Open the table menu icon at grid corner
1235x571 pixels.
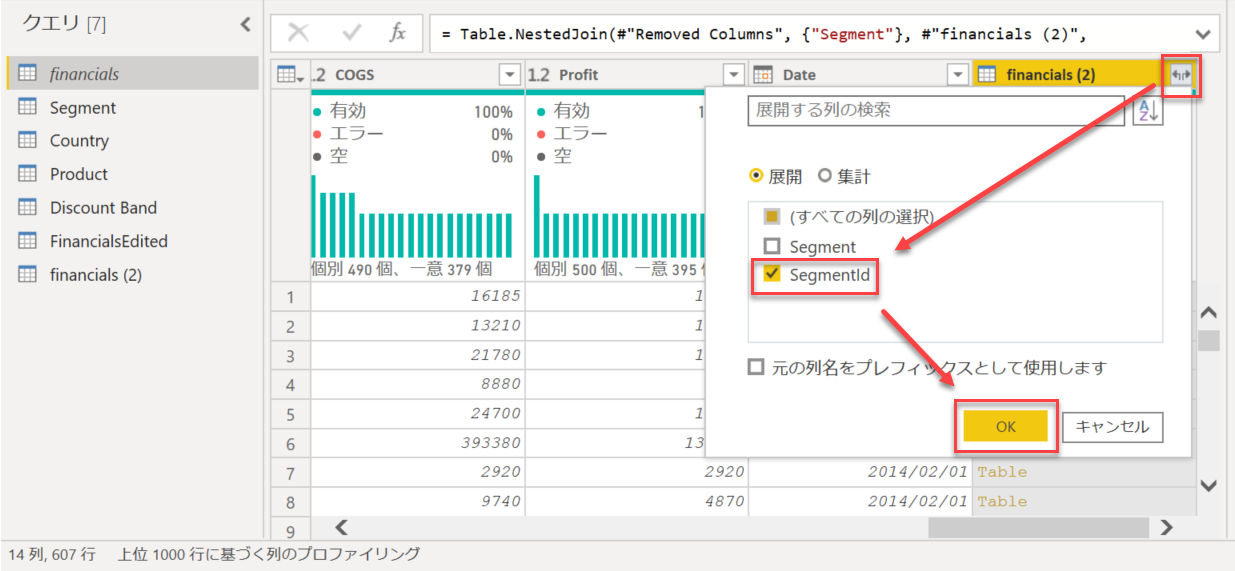click(x=291, y=75)
